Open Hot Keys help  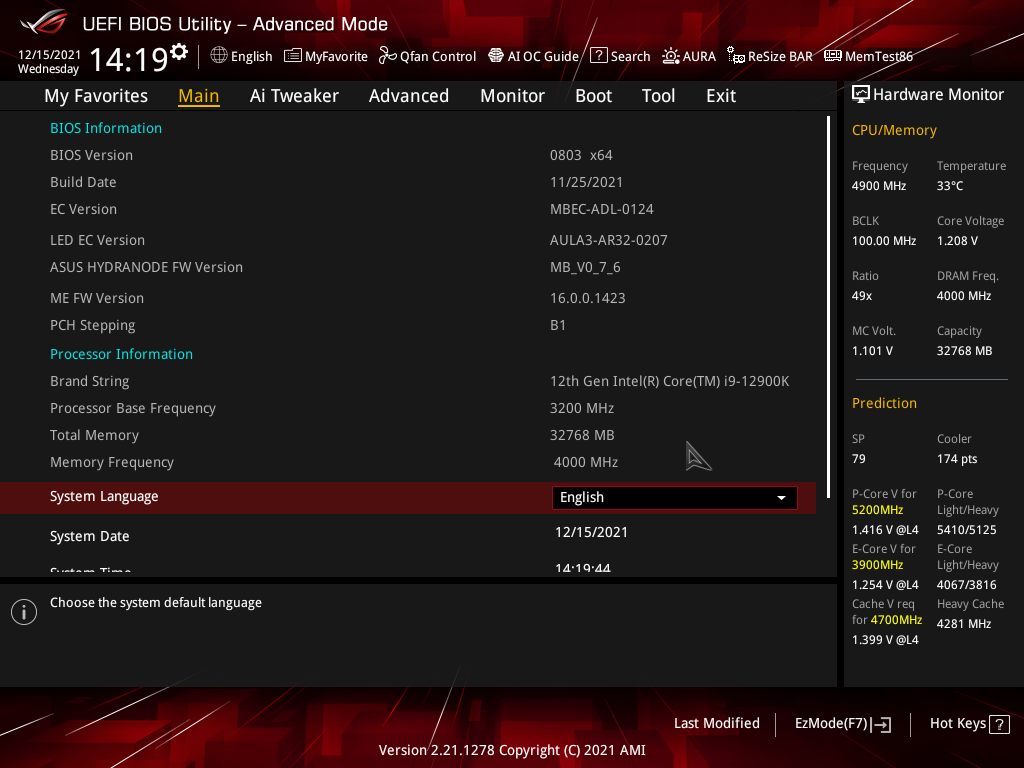tap(970, 724)
